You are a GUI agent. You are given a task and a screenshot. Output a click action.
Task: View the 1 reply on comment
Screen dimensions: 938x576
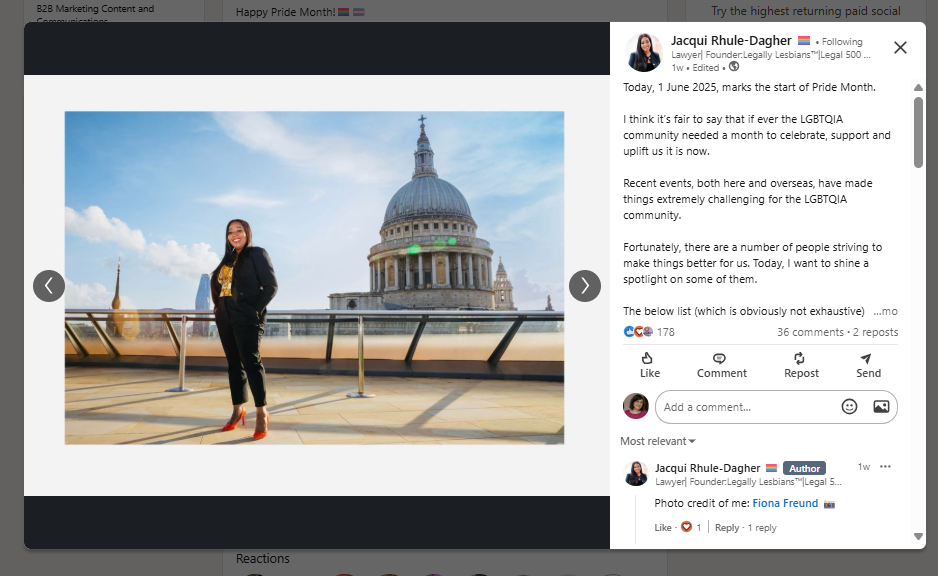pos(762,528)
